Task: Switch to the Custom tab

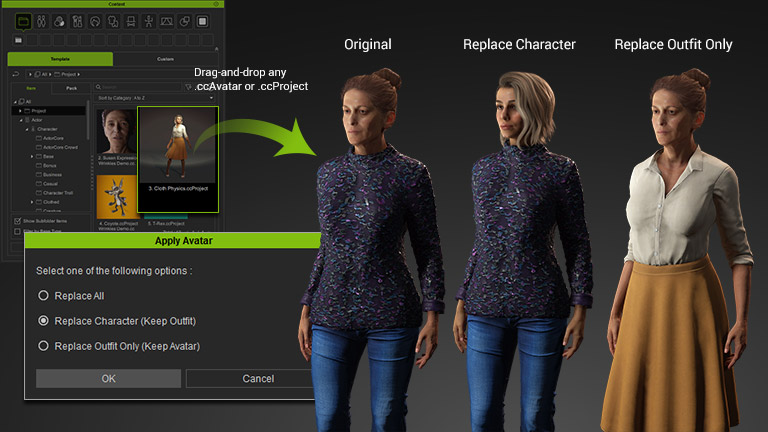Action: 165,59
